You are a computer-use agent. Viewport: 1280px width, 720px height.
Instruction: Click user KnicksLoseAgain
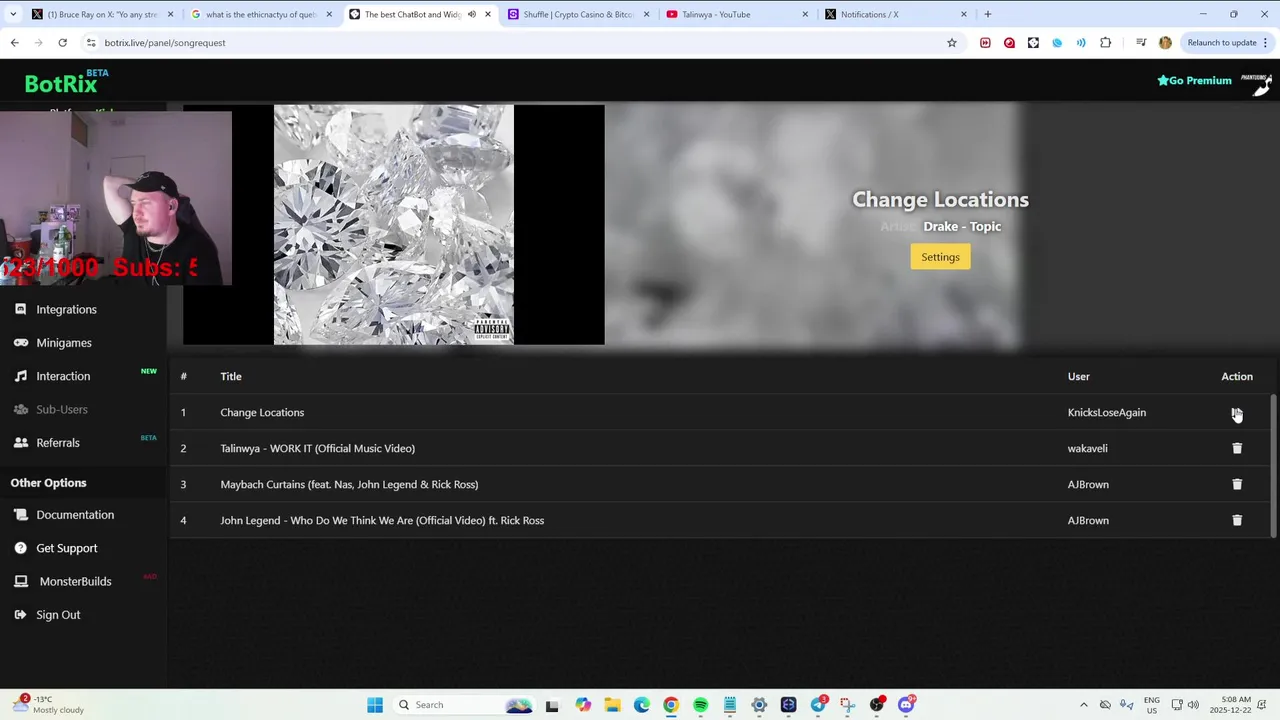click(1107, 412)
